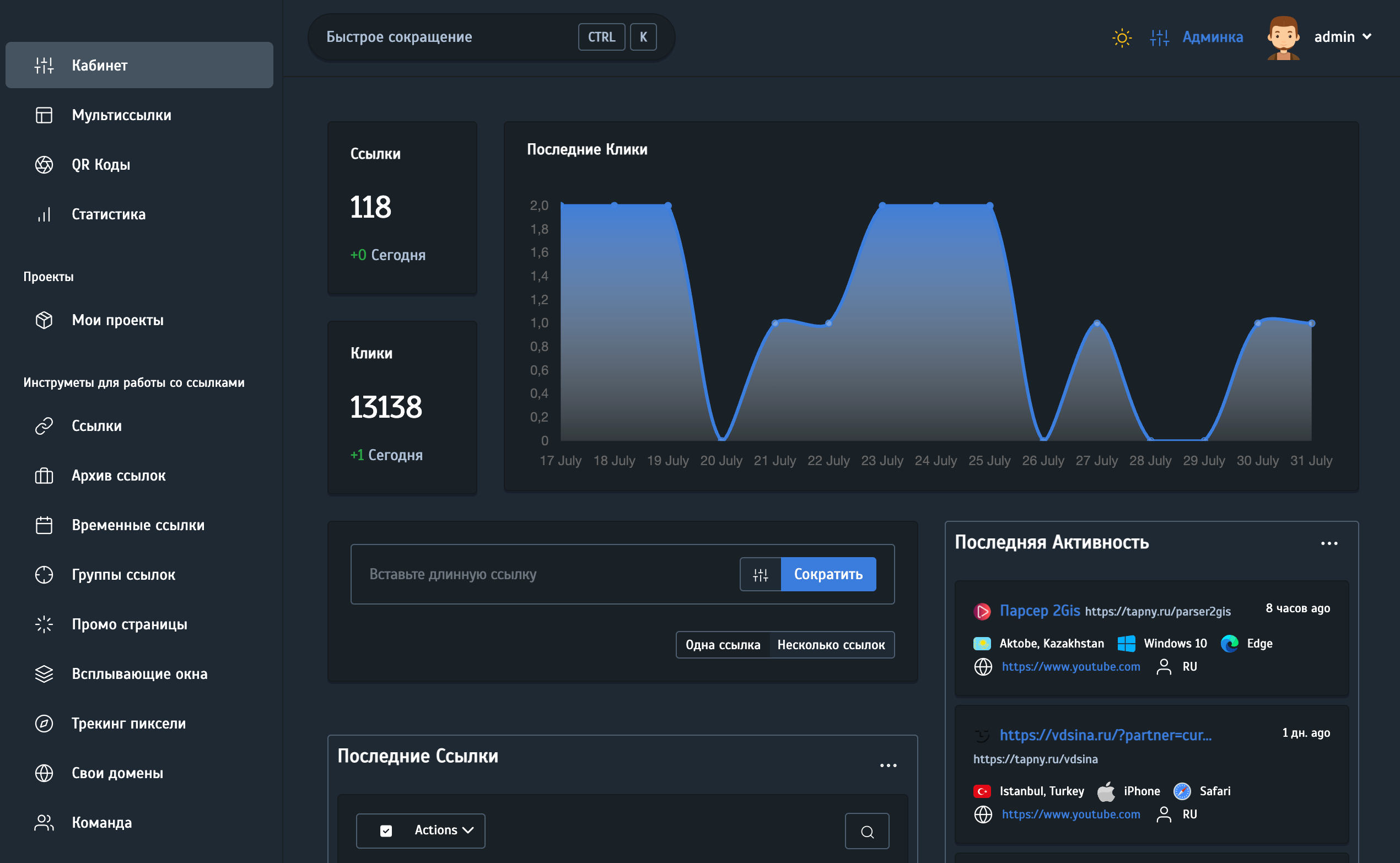Viewport: 1400px width, 863px height.
Task: Open Статистика bar chart icon
Action: click(44, 214)
